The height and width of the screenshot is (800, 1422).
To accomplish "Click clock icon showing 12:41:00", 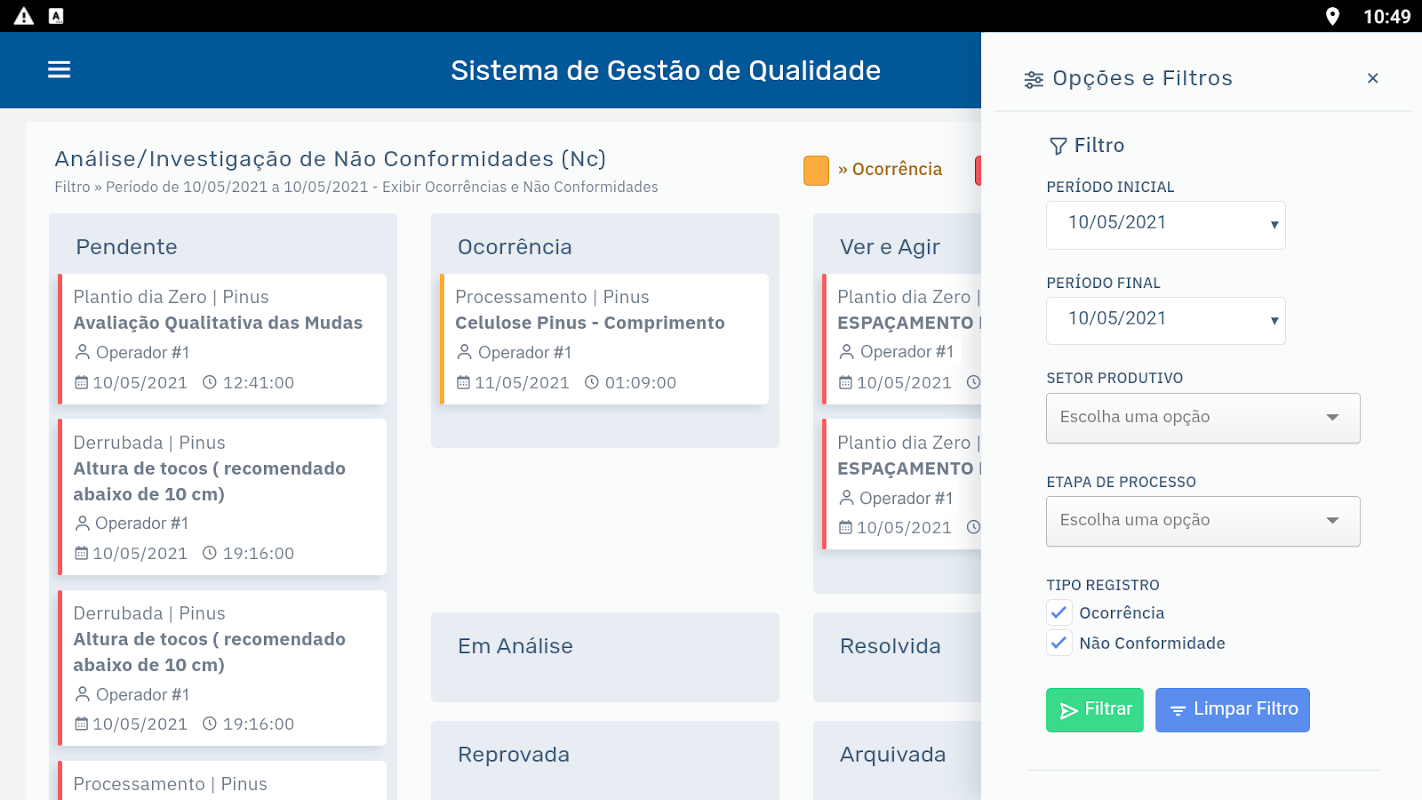I will pyautogui.click(x=209, y=382).
